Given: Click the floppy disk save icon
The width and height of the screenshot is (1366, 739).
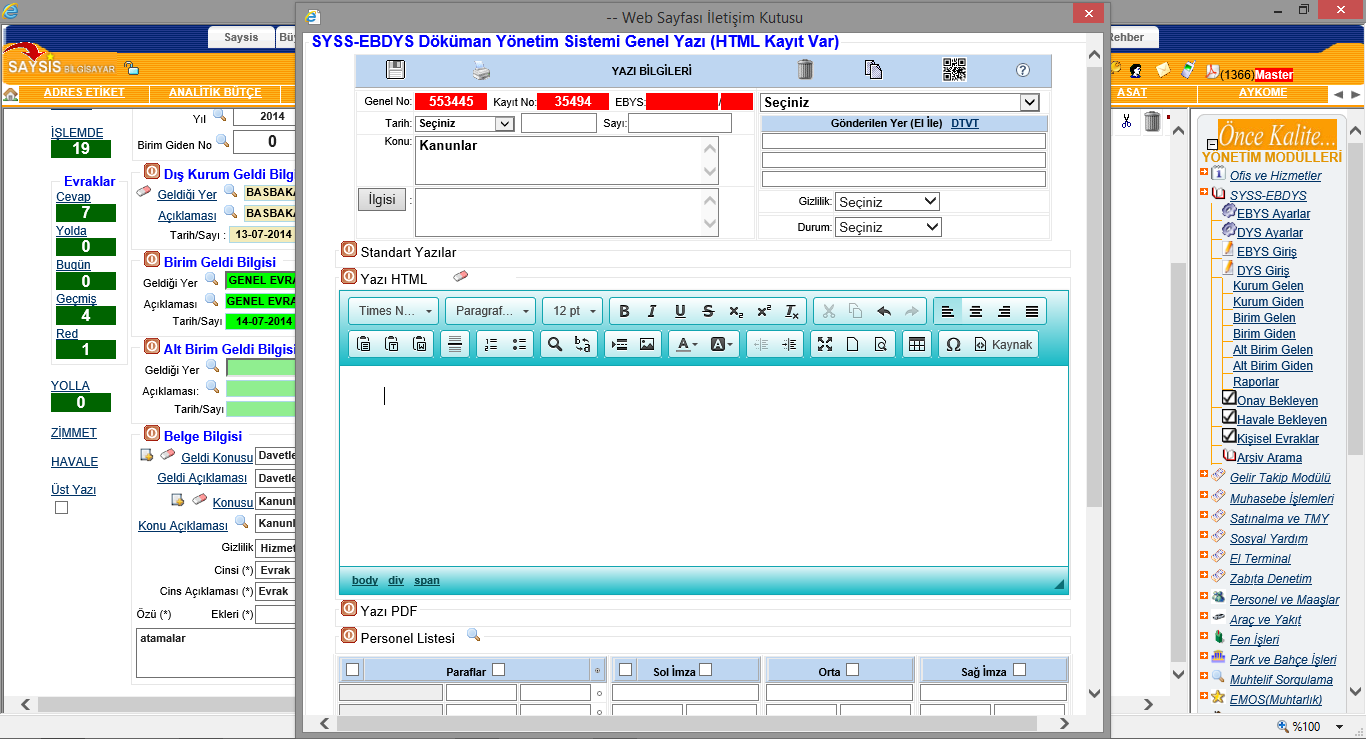Looking at the screenshot, I should click(x=395, y=70).
